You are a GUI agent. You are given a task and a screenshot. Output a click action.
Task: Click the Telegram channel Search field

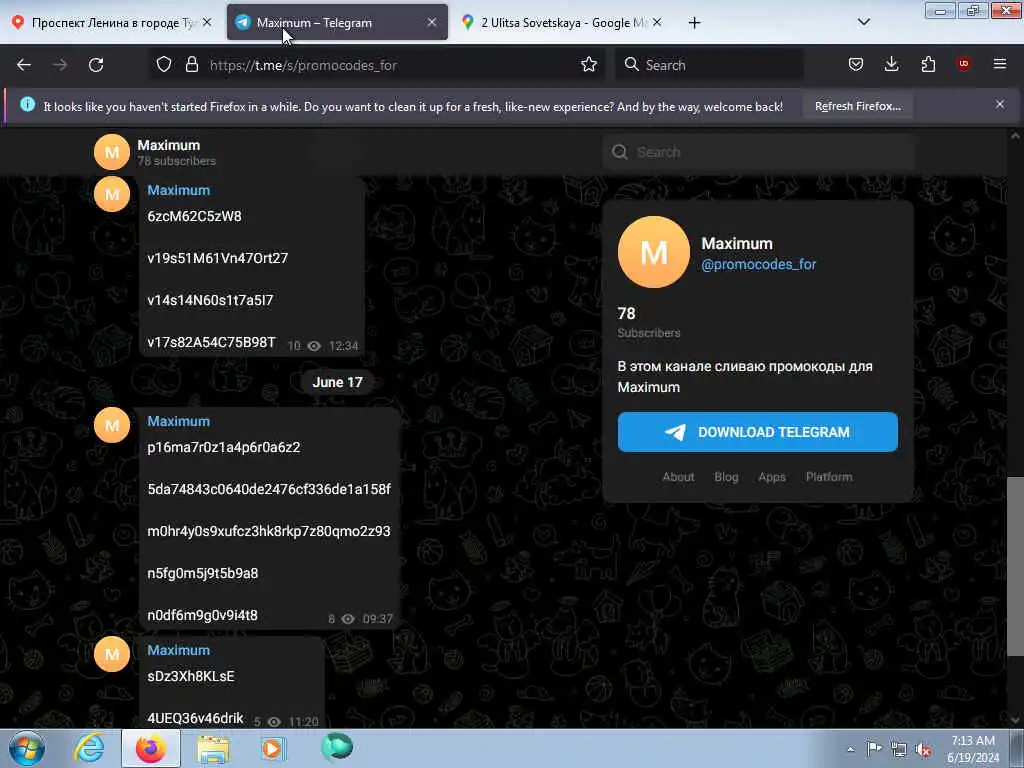pyautogui.click(x=758, y=152)
